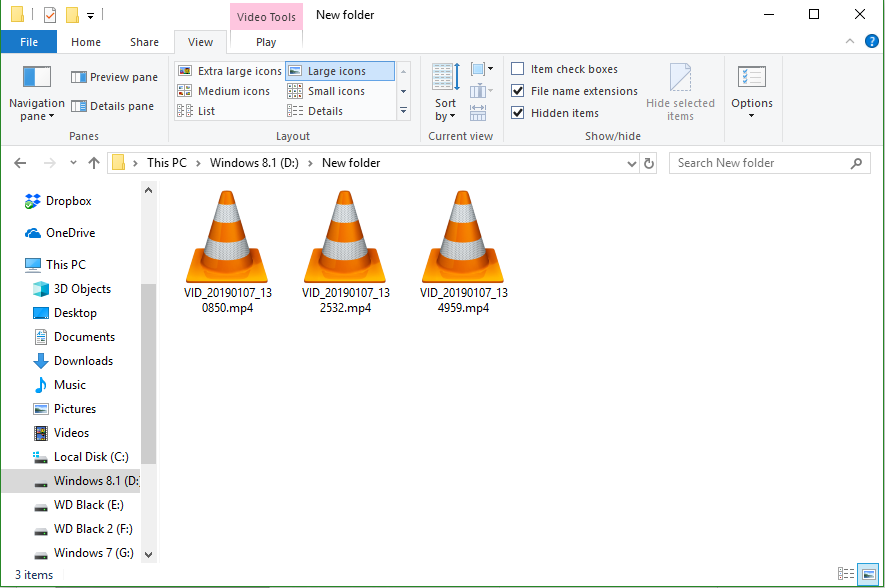Switch to the Home ribbon tab
The width and height of the screenshot is (885, 588).
point(85,42)
